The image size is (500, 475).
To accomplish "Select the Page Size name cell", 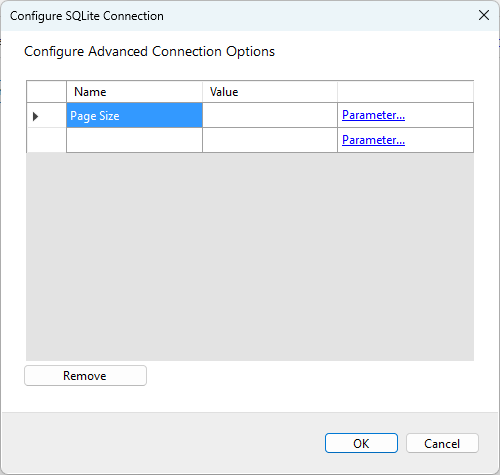I will [134, 115].
